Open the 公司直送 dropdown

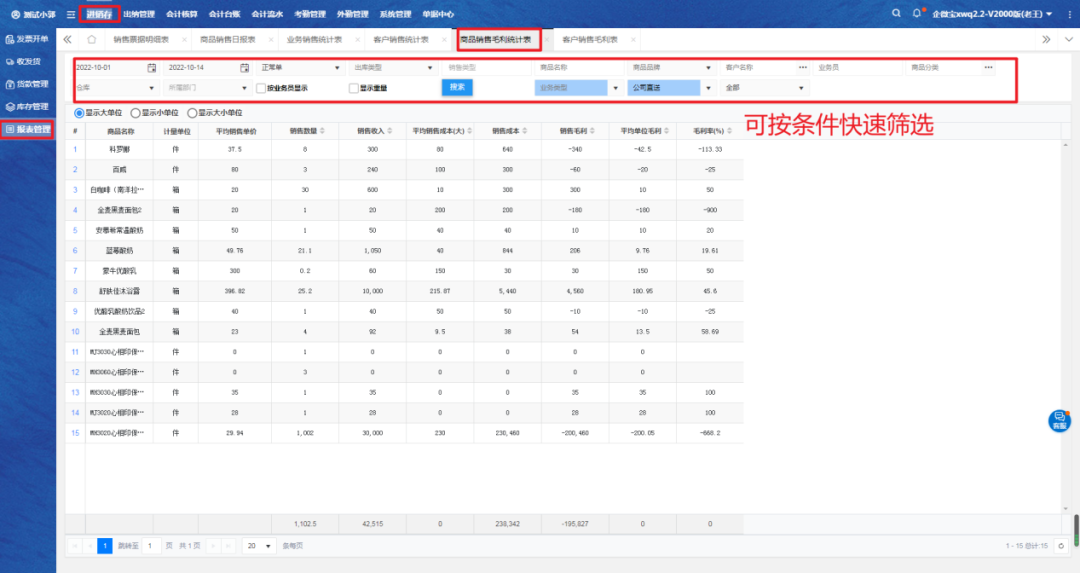pos(664,88)
